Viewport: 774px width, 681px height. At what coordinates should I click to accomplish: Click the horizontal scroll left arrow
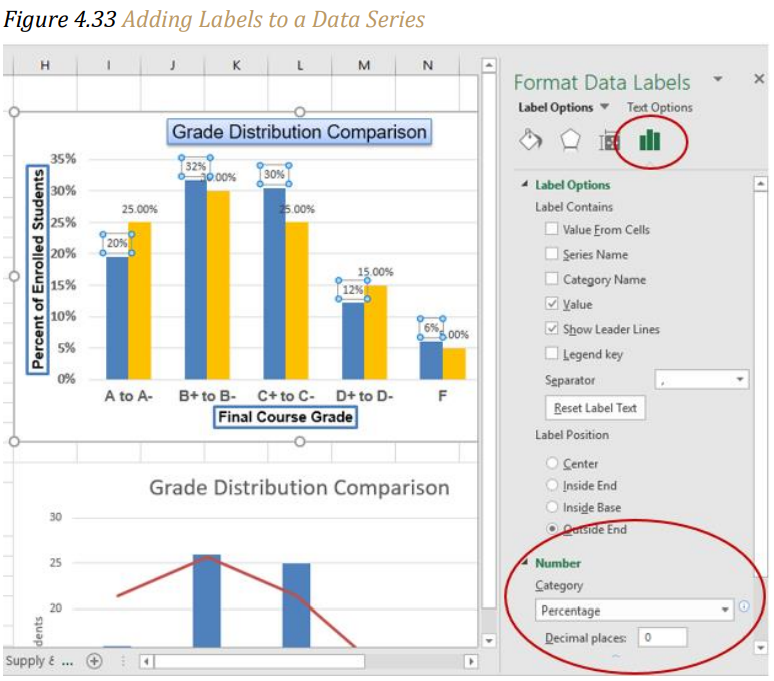pyautogui.click(x=146, y=661)
